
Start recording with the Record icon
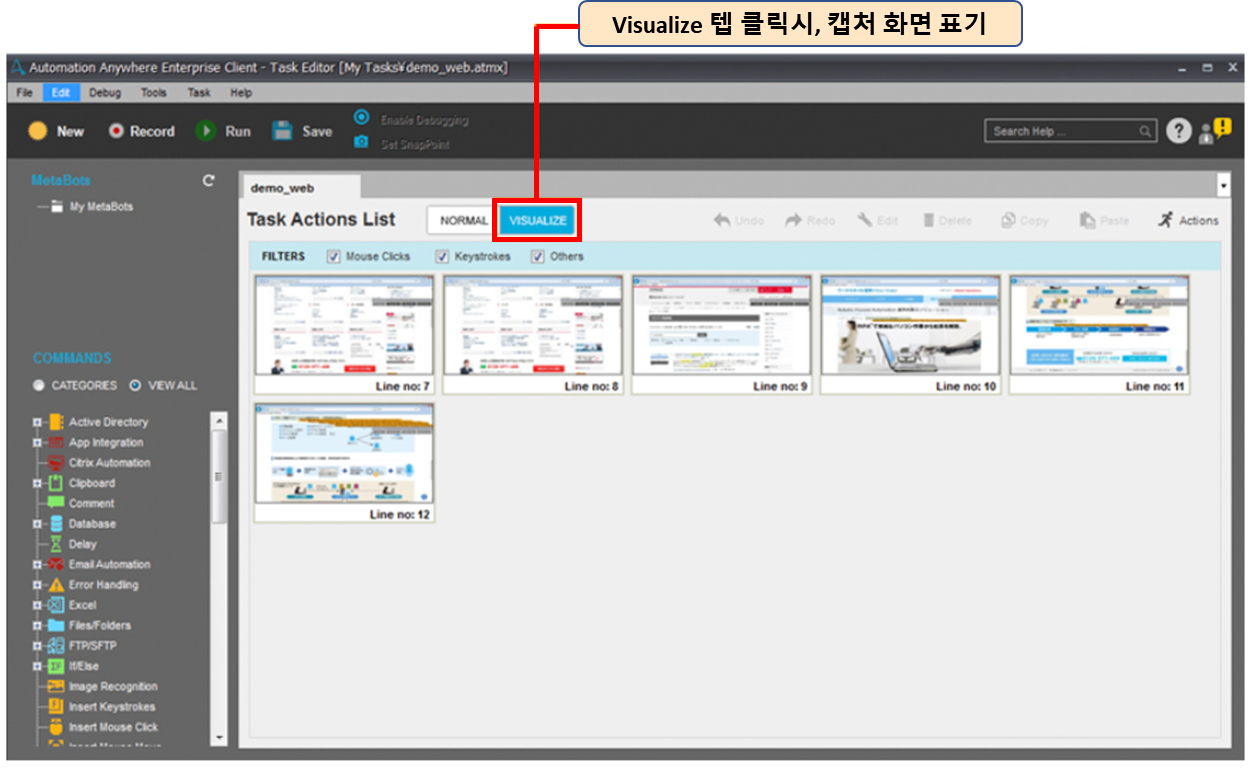[116, 131]
